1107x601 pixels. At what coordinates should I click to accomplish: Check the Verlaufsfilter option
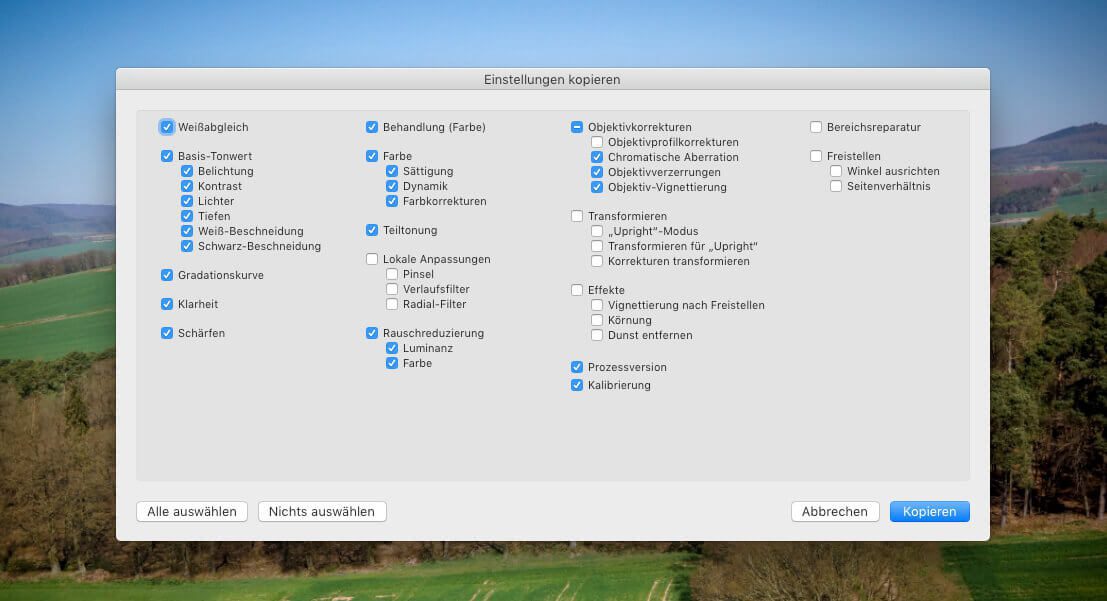(392, 289)
